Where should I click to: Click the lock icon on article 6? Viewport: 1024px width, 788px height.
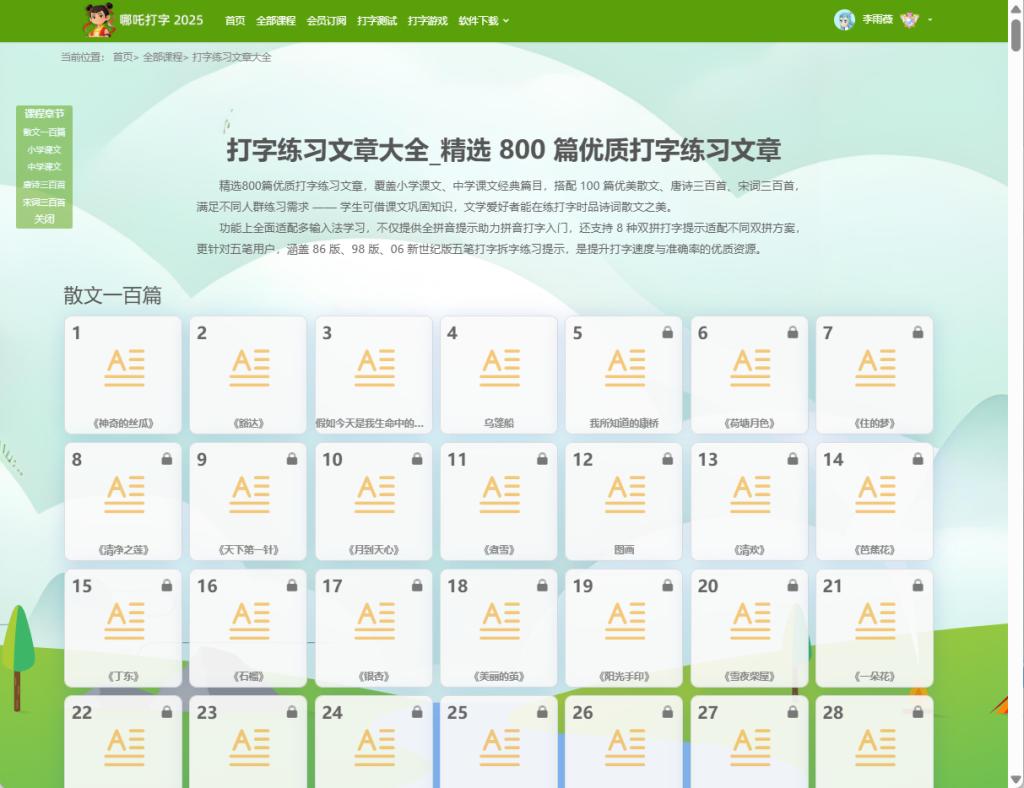(792, 333)
